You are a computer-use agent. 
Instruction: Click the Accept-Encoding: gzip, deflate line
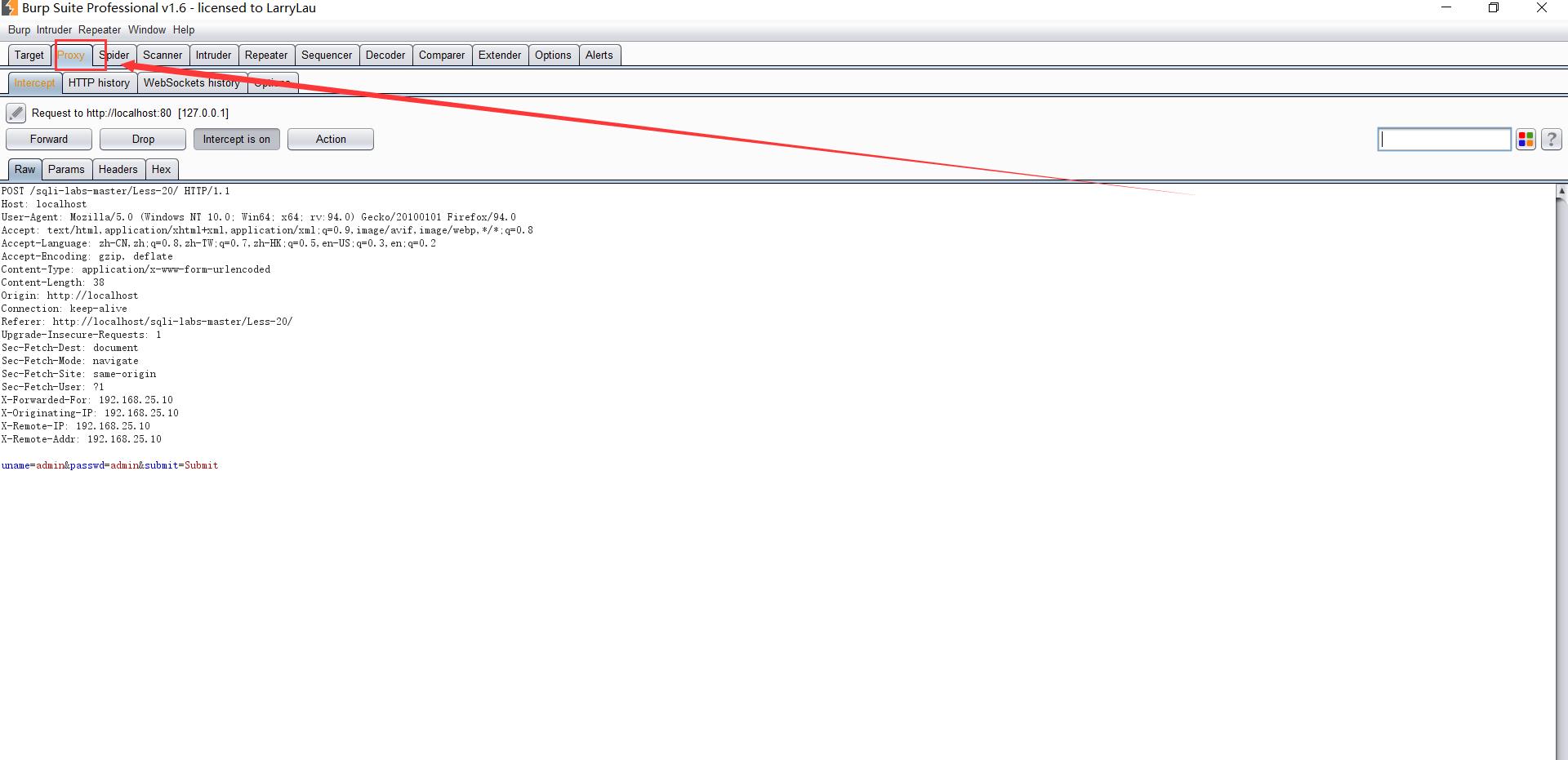[x=87, y=256]
